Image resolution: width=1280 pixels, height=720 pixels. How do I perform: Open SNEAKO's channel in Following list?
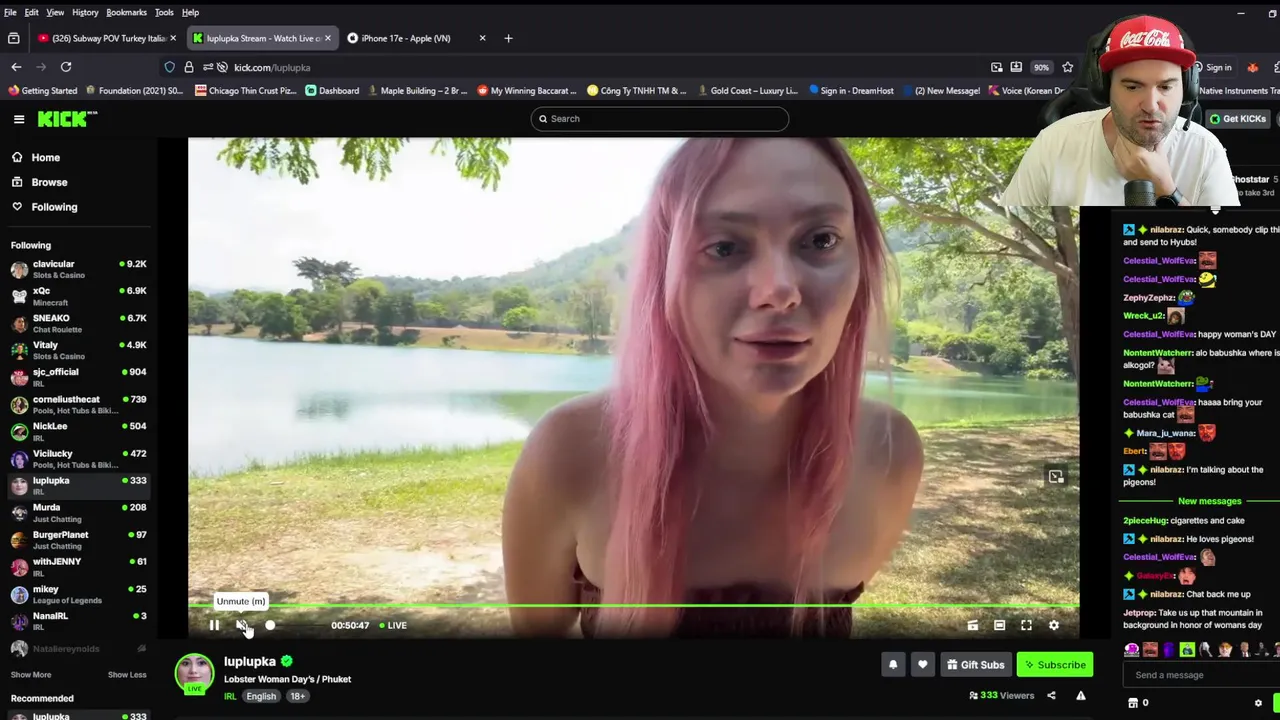pyautogui.click(x=78, y=323)
